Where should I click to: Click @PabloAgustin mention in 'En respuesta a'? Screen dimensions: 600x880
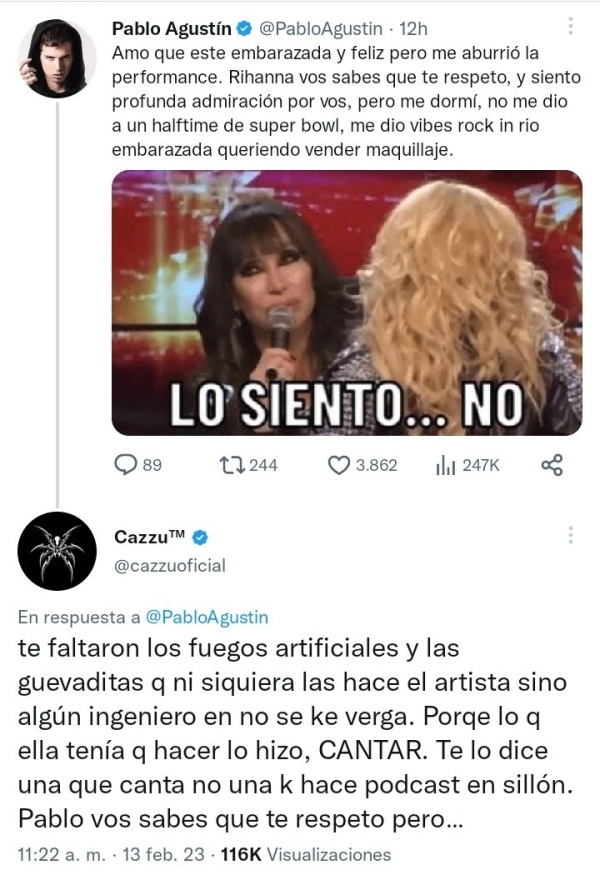point(207,617)
